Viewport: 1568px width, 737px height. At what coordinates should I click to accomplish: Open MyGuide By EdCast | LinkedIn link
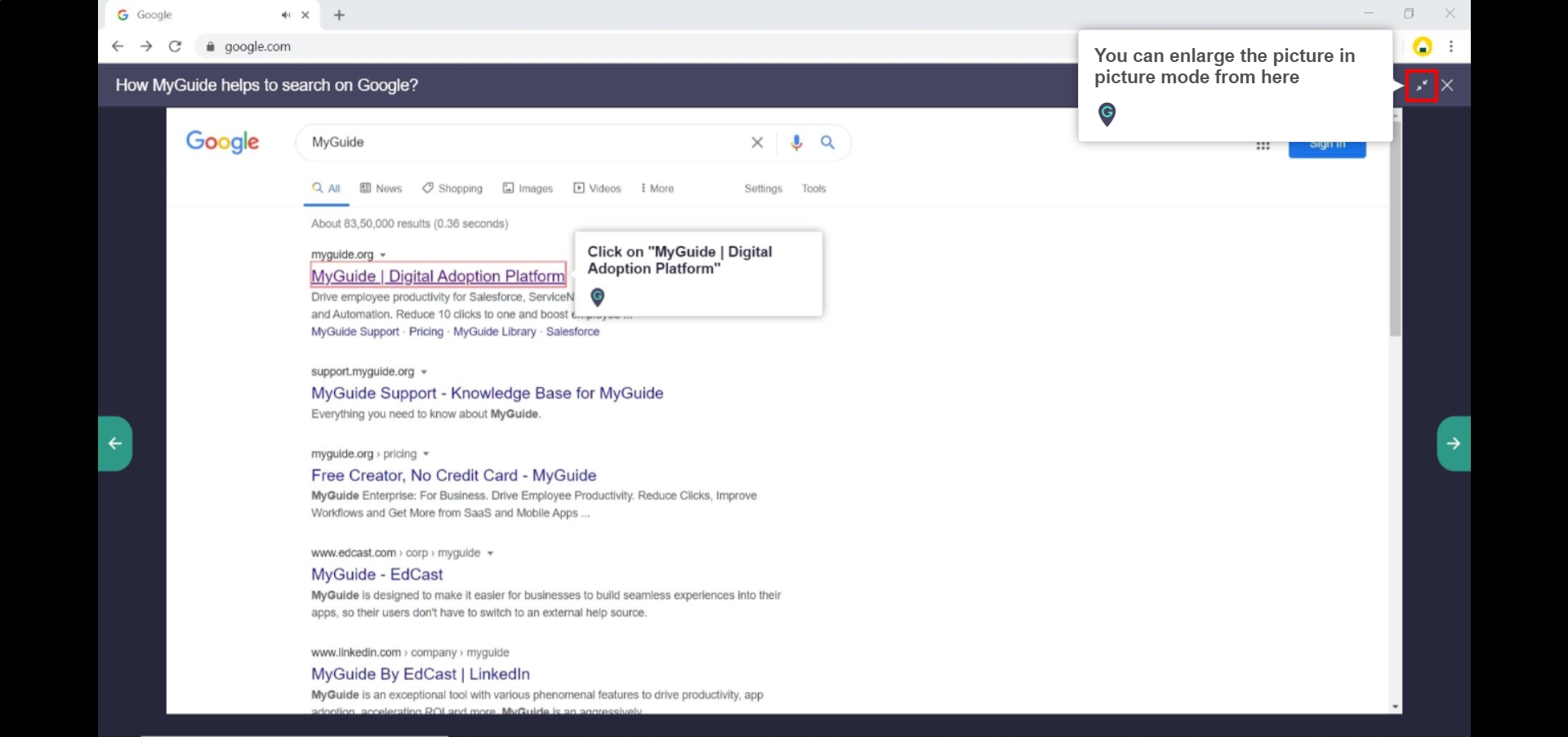[421, 674]
